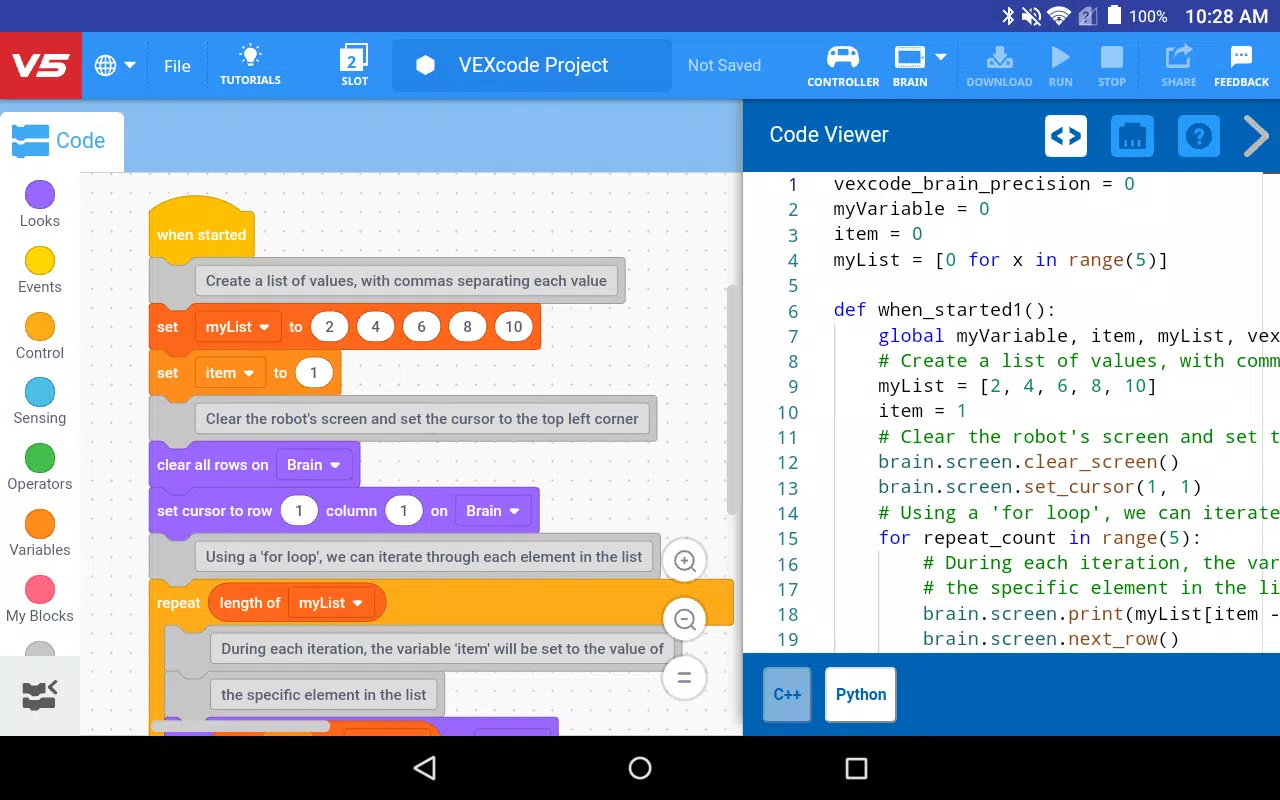Tap the Android Home navigation button
Image resolution: width=1280 pixels, height=800 pixels.
coord(640,768)
